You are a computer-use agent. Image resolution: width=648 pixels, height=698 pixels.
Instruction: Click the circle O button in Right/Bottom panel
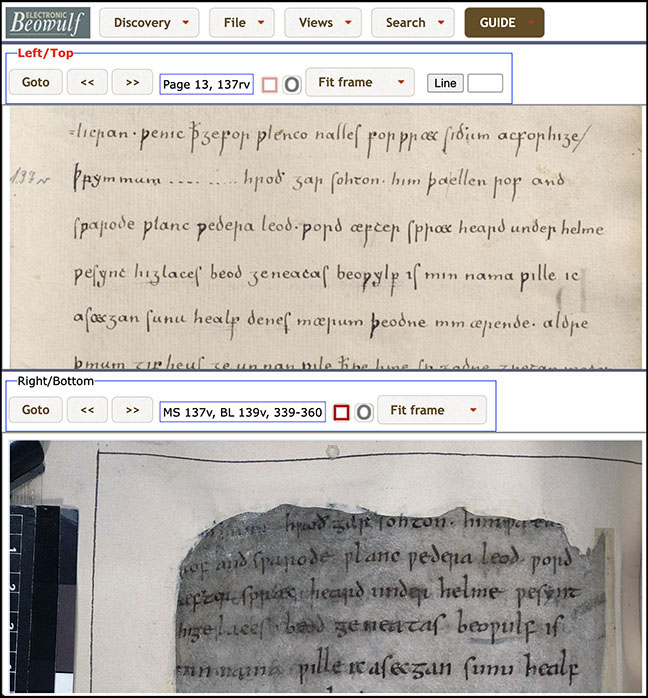(364, 412)
